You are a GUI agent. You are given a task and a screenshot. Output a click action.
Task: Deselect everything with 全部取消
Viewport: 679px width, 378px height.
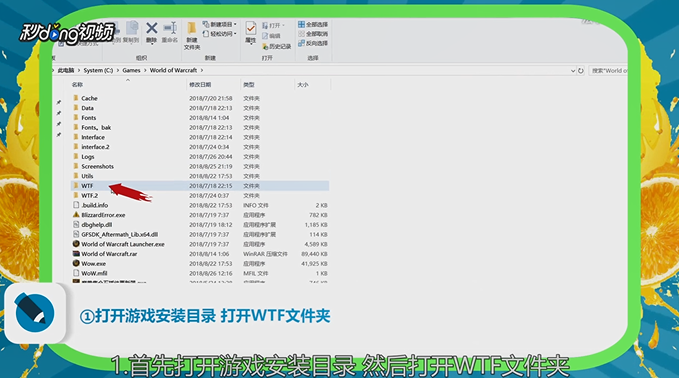(313, 34)
